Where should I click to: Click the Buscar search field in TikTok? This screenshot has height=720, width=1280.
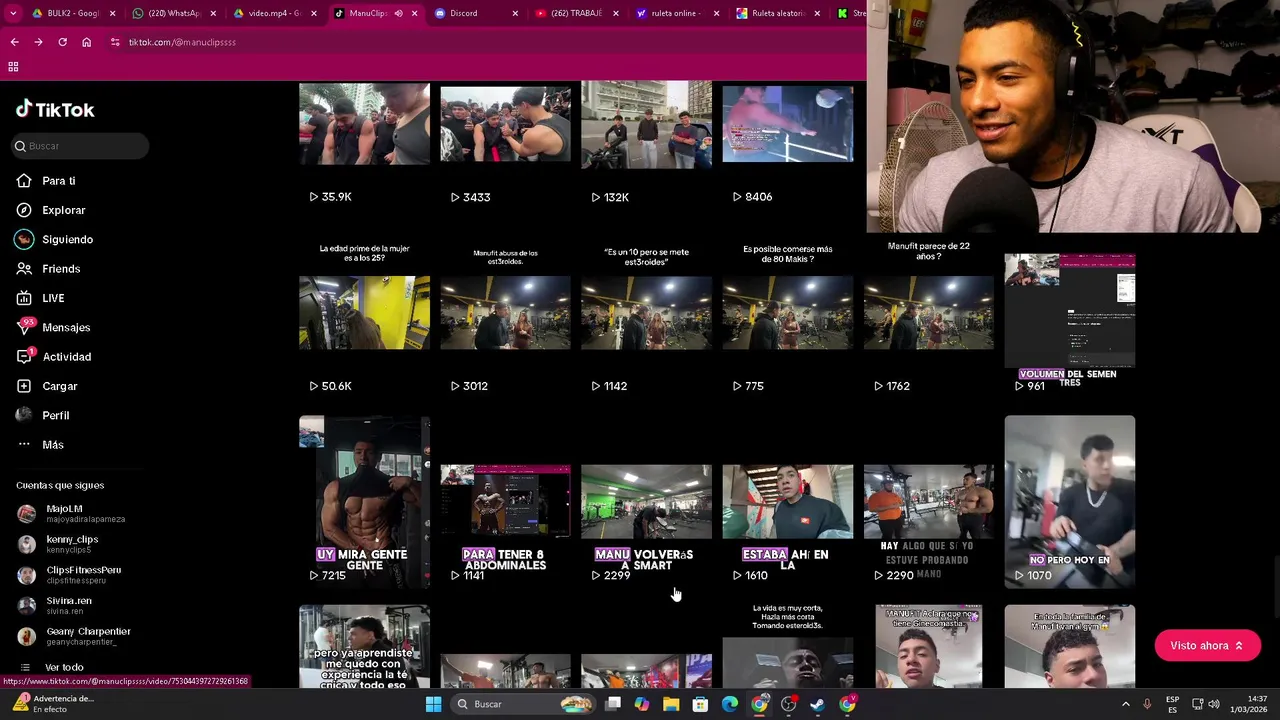(x=80, y=146)
